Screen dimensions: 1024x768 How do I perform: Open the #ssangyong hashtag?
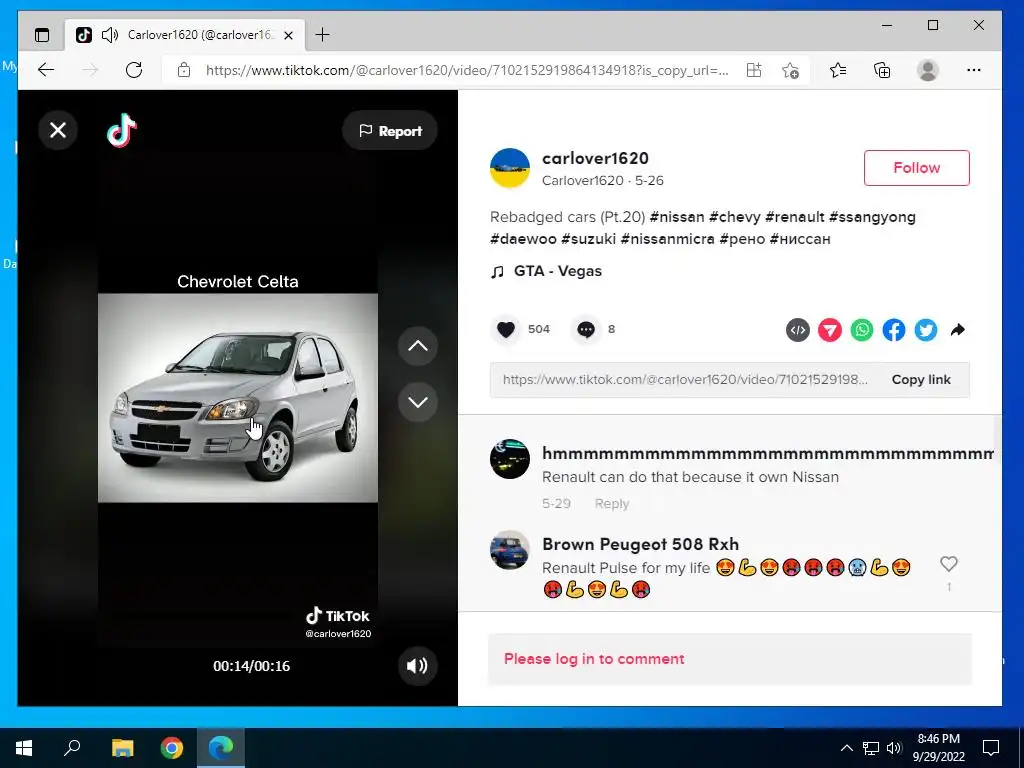coord(872,217)
